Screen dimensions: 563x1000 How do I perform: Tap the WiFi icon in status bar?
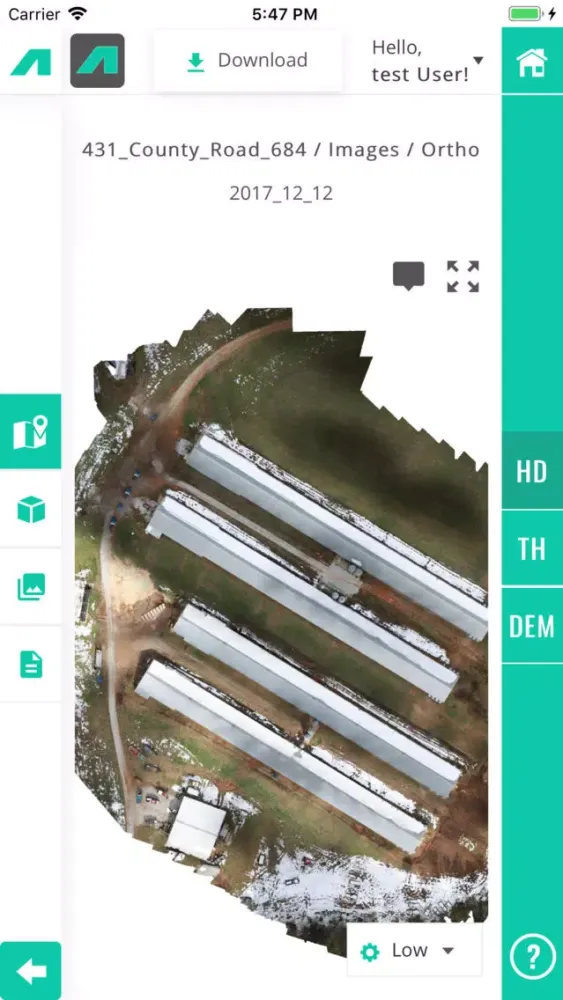click(78, 13)
